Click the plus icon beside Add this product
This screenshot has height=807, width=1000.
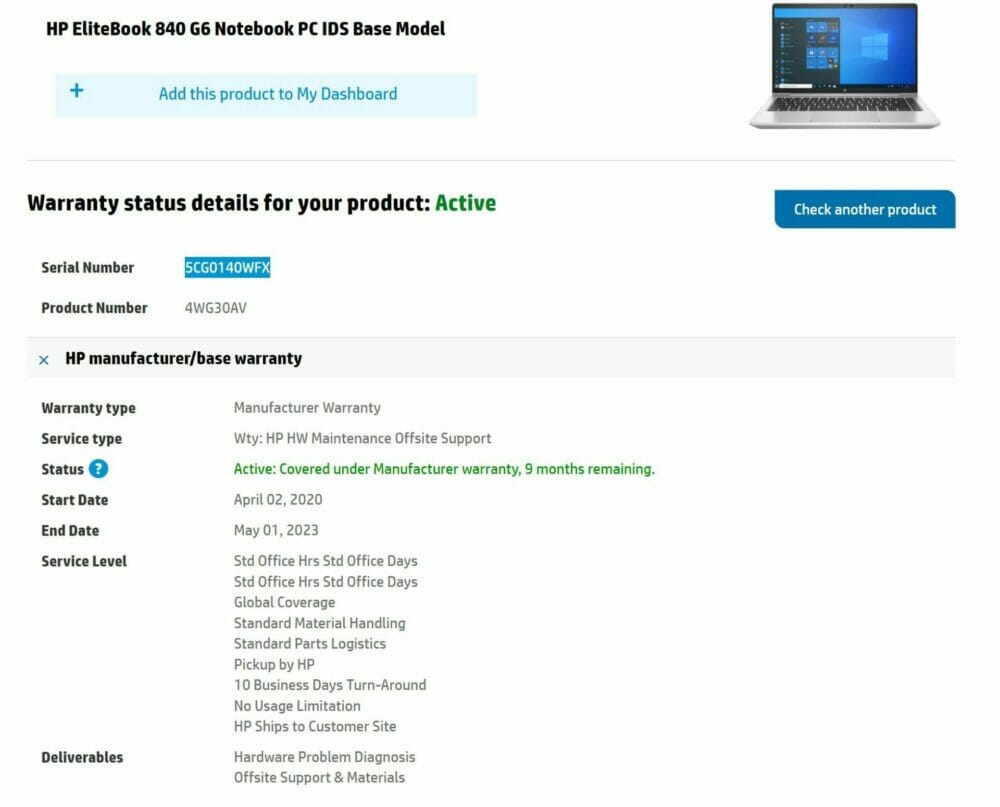click(x=77, y=91)
